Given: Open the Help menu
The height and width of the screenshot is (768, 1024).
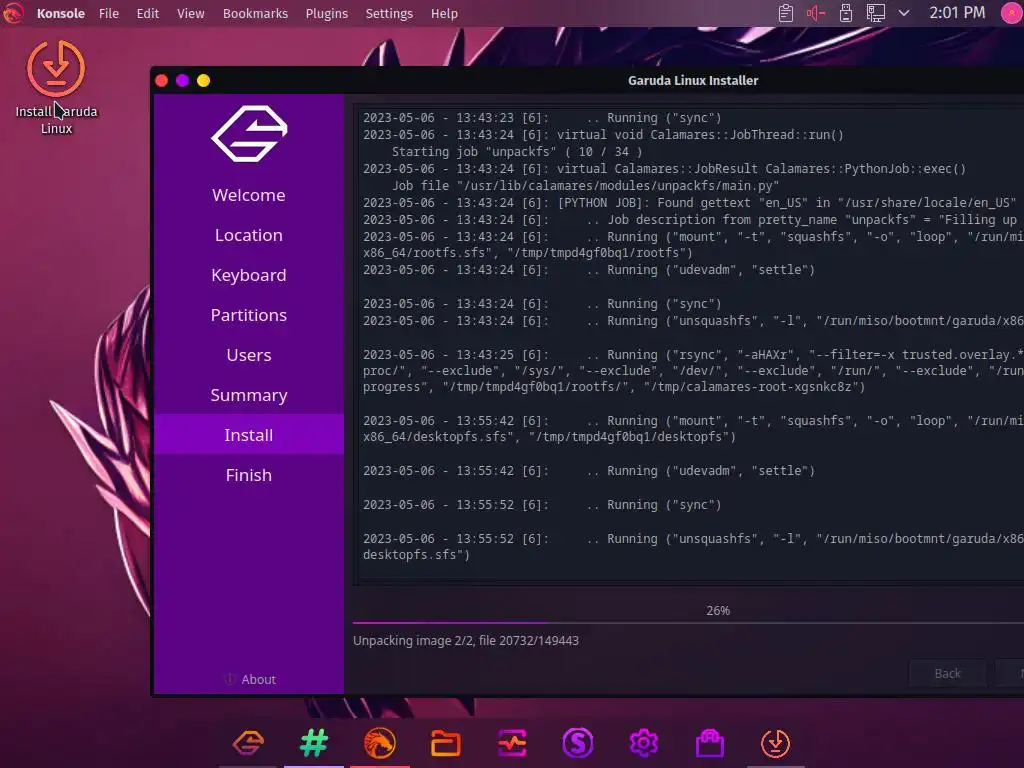Looking at the screenshot, I should [444, 13].
